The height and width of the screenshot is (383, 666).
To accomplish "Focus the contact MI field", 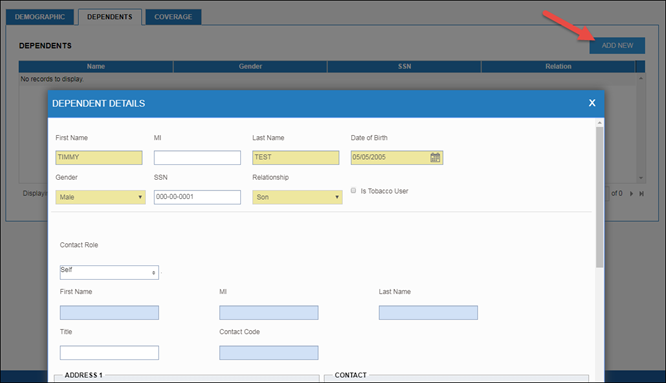I will (269, 313).
